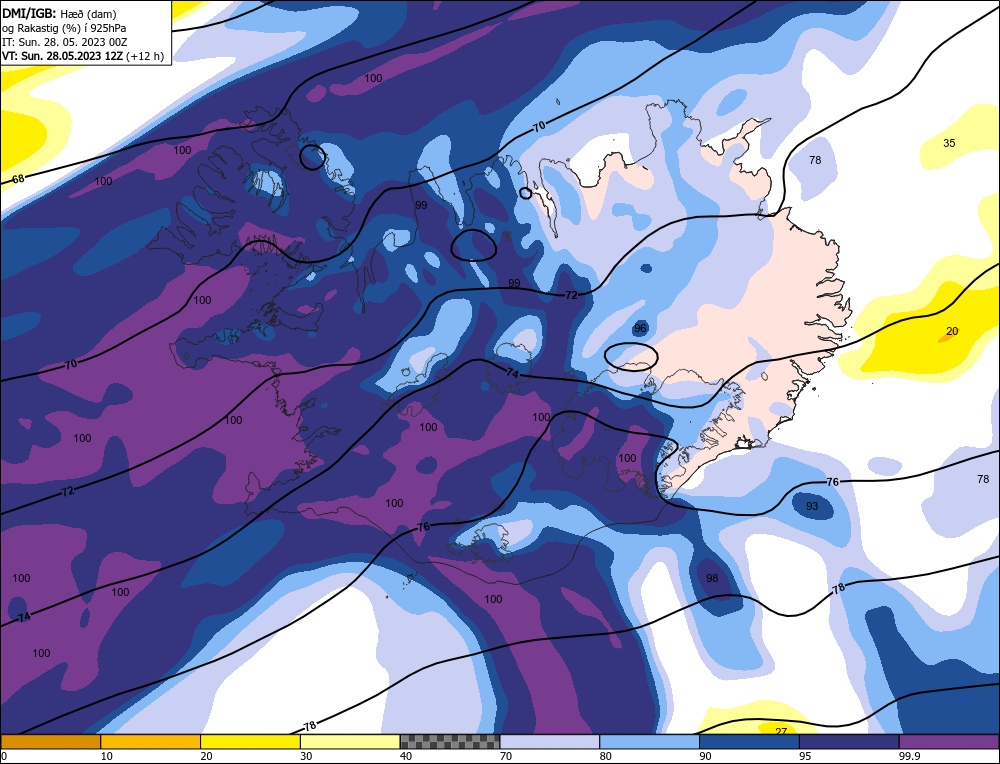Click the '98' humidity value on the map
The image size is (1000, 764).
712,578
